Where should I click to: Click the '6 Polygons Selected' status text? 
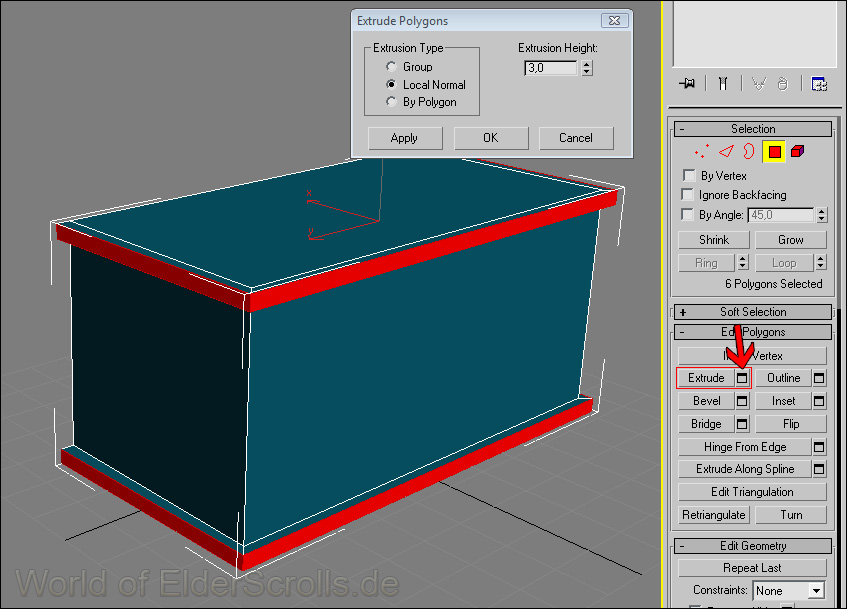click(x=774, y=284)
